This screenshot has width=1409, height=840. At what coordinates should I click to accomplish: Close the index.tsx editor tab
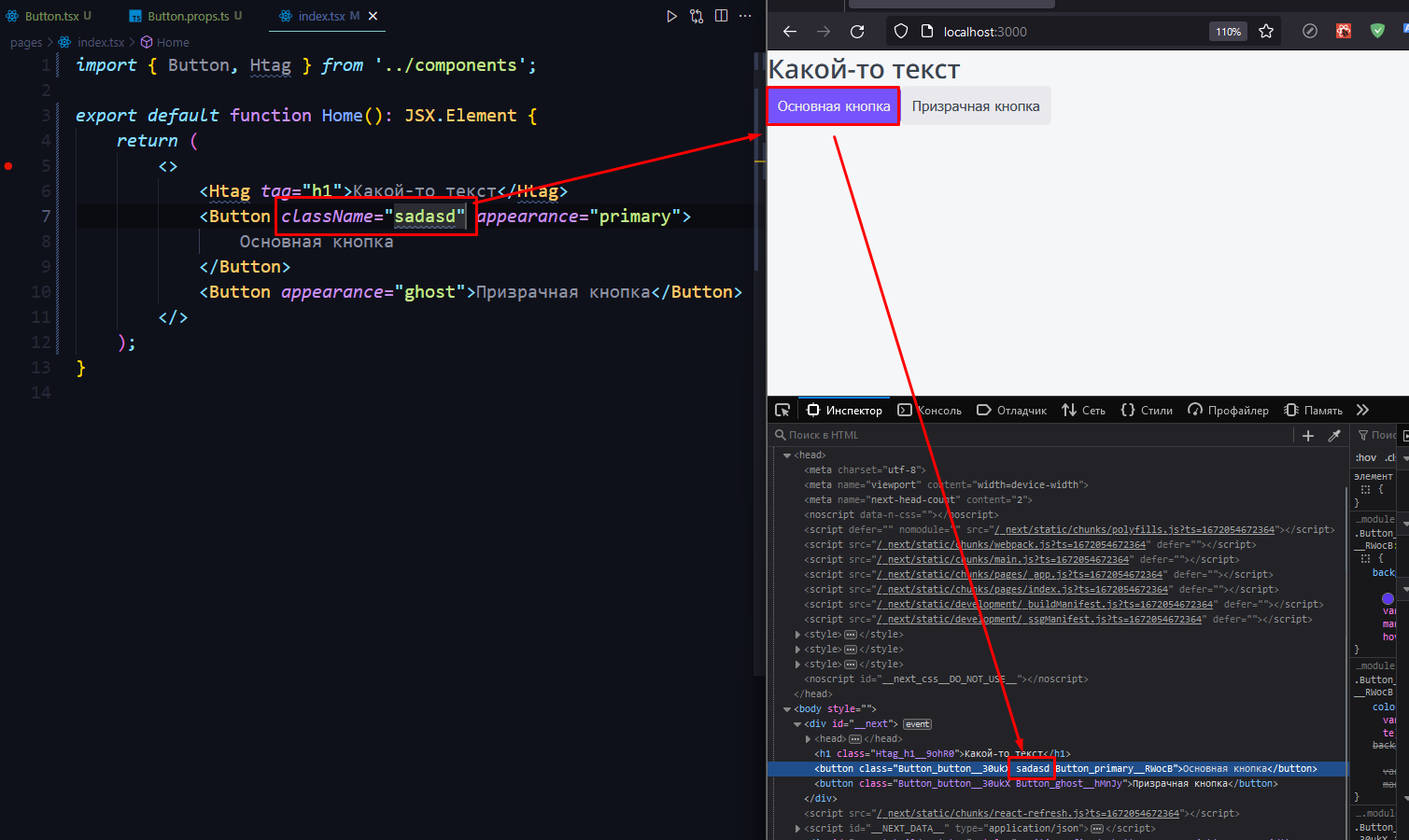tap(373, 16)
